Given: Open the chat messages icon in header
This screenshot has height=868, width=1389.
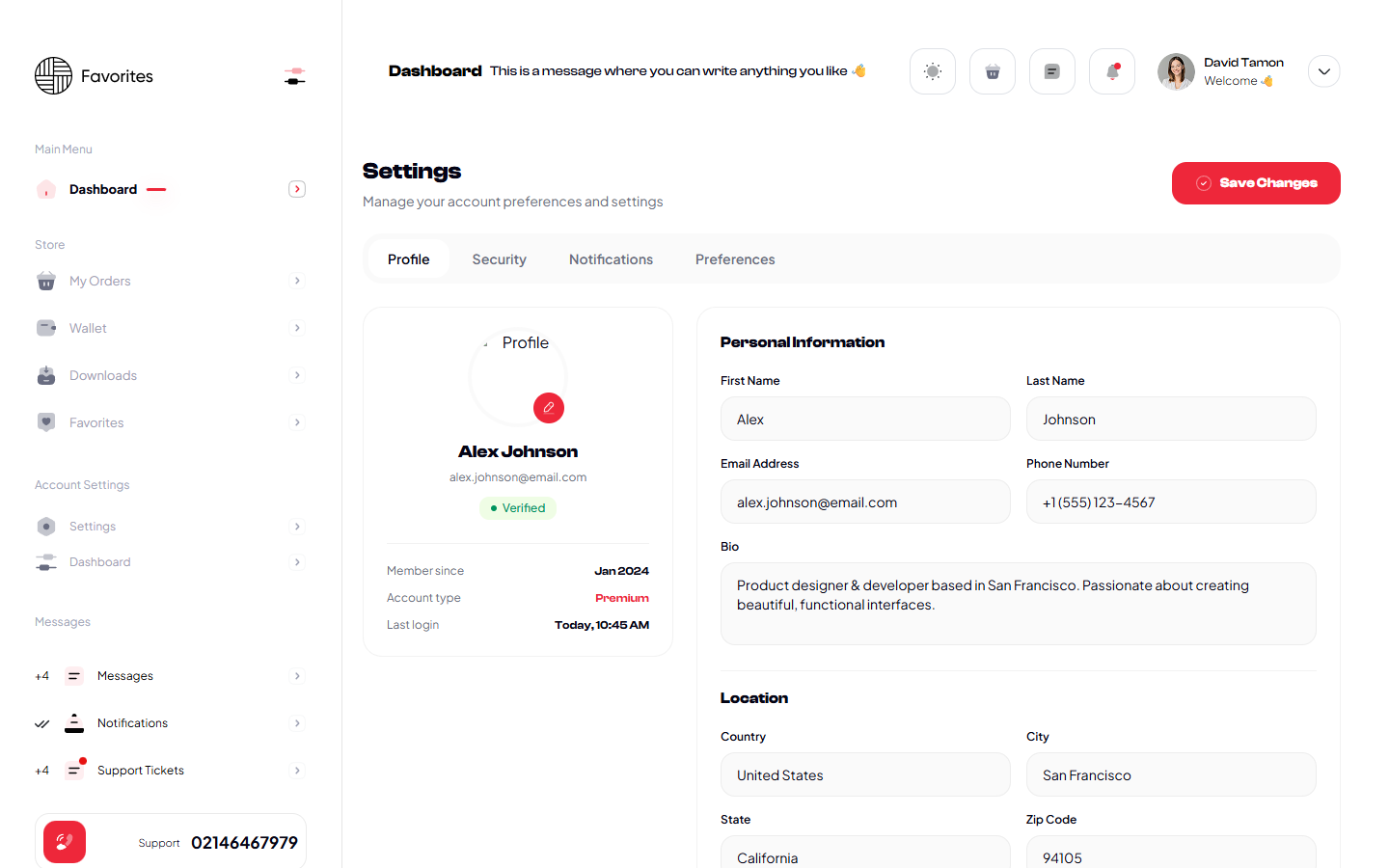Looking at the screenshot, I should click(x=1051, y=71).
